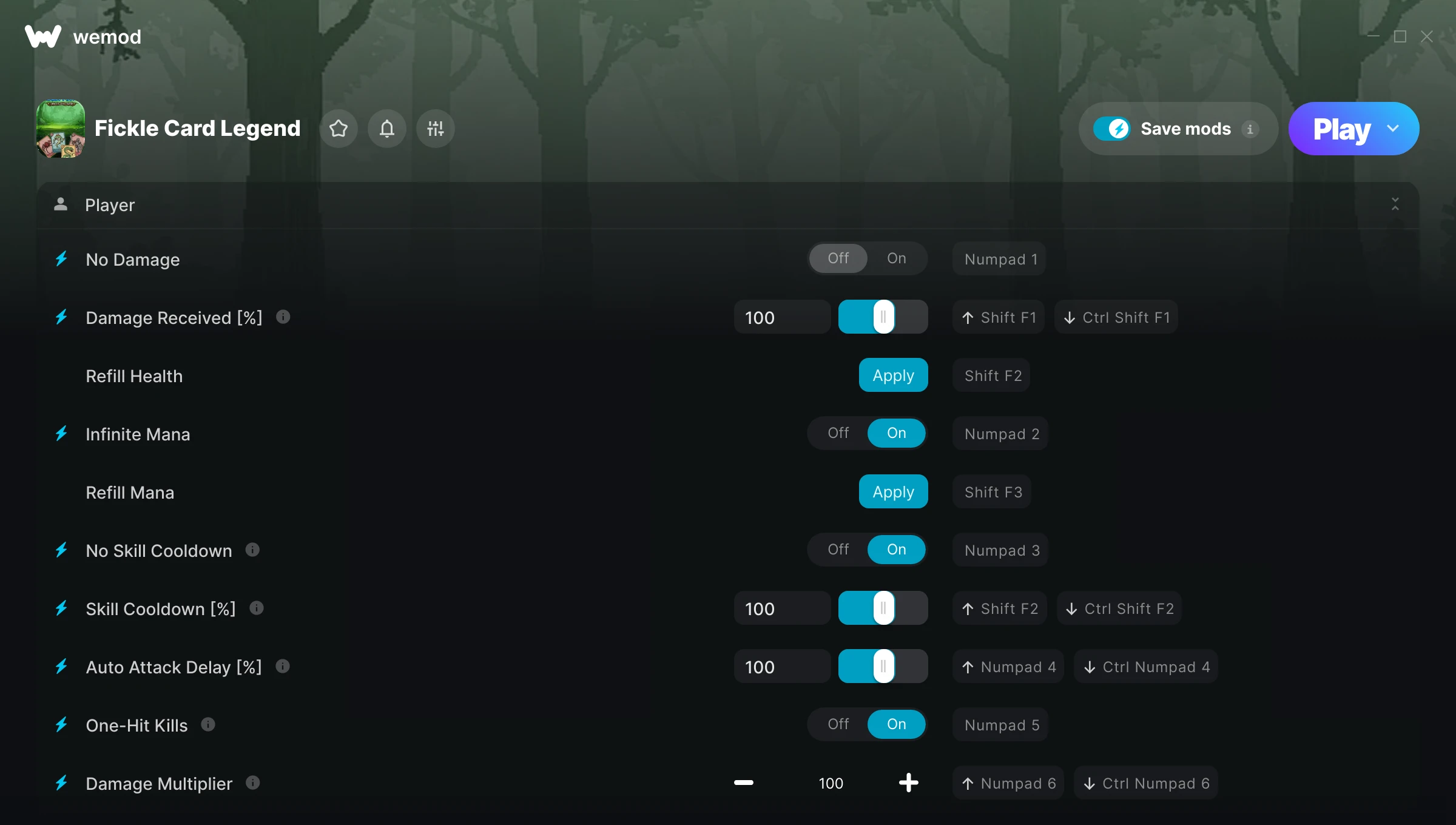
Task: Apply Refill Health
Action: pos(893,375)
